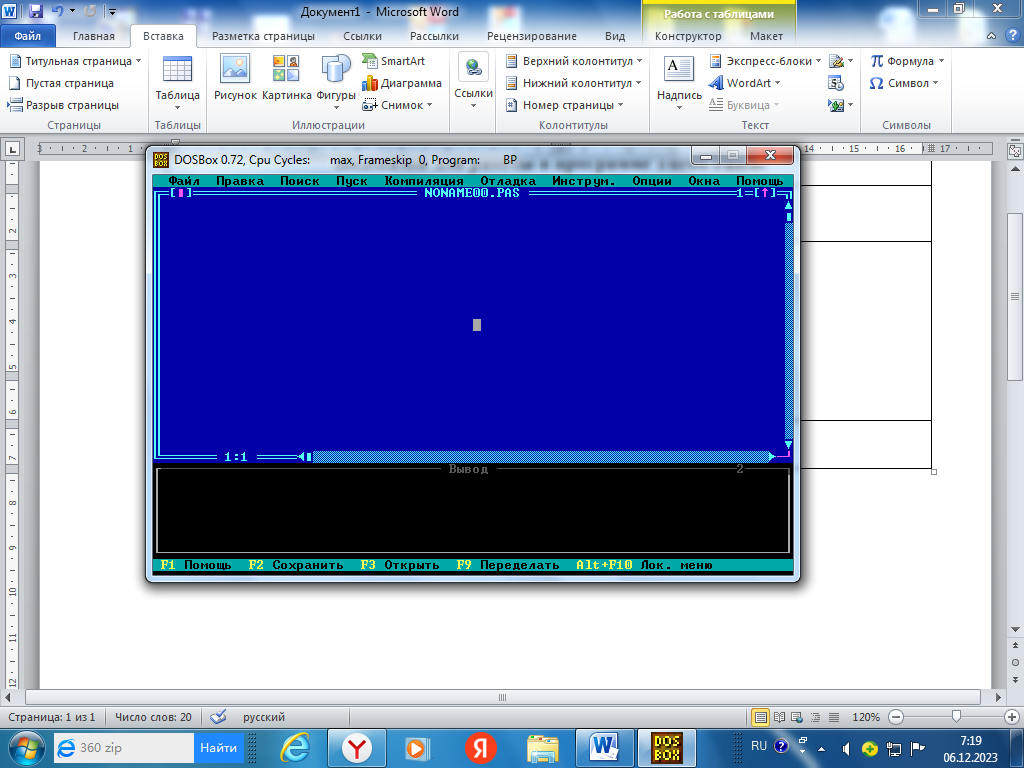The height and width of the screenshot is (768, 1024).
Task: Take a Снимок screenshot
Action: click(x=398, y=105)
